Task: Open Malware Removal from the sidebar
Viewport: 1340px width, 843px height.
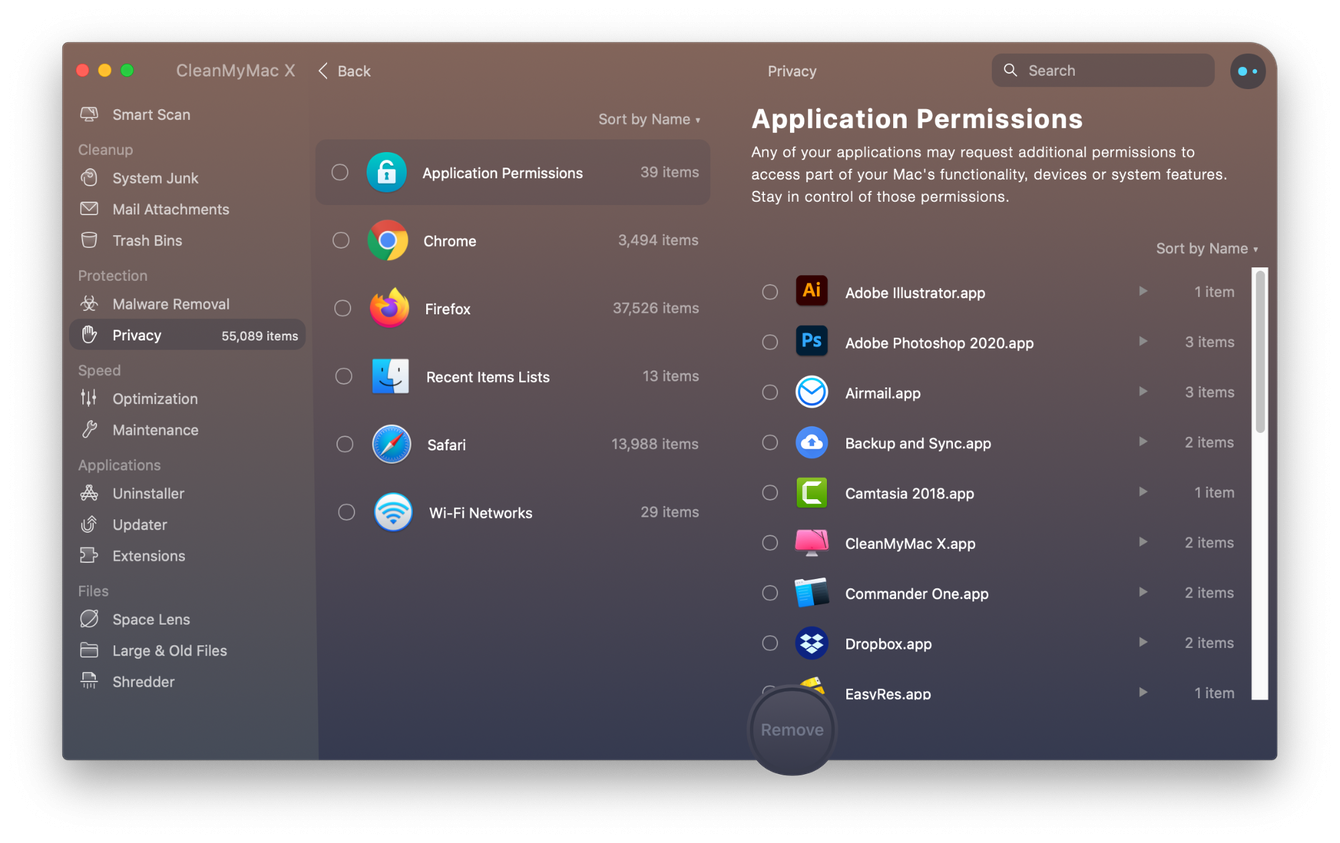Action: coord(188,304)
